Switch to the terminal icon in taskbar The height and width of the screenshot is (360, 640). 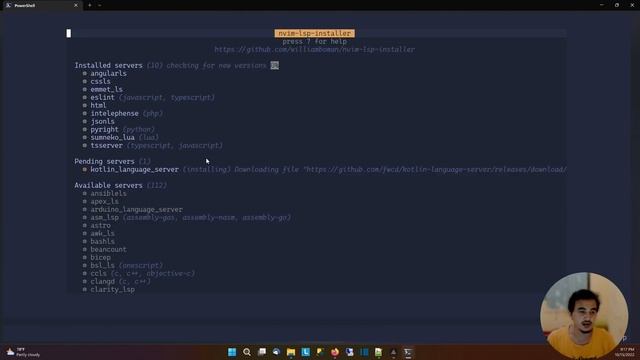[408, 352]
